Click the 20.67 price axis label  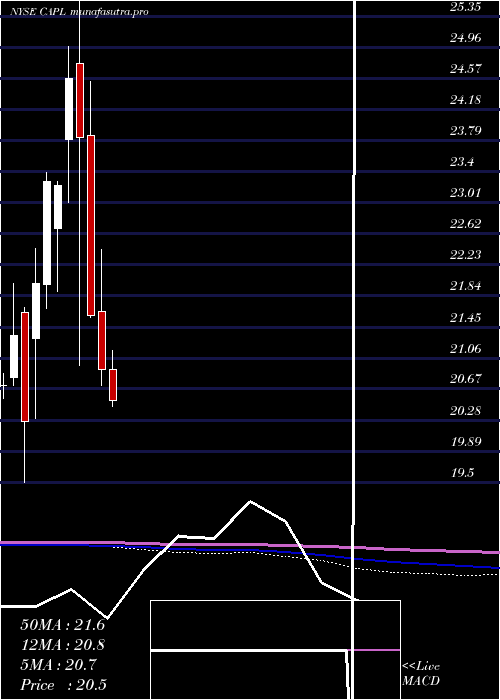(x=466, y=379)
